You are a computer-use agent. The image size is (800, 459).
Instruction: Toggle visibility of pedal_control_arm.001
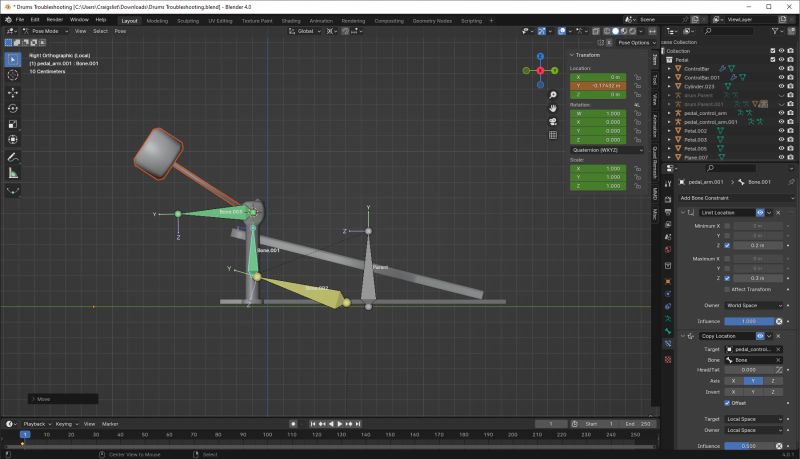pyautogui.click(x=781, y=122)
